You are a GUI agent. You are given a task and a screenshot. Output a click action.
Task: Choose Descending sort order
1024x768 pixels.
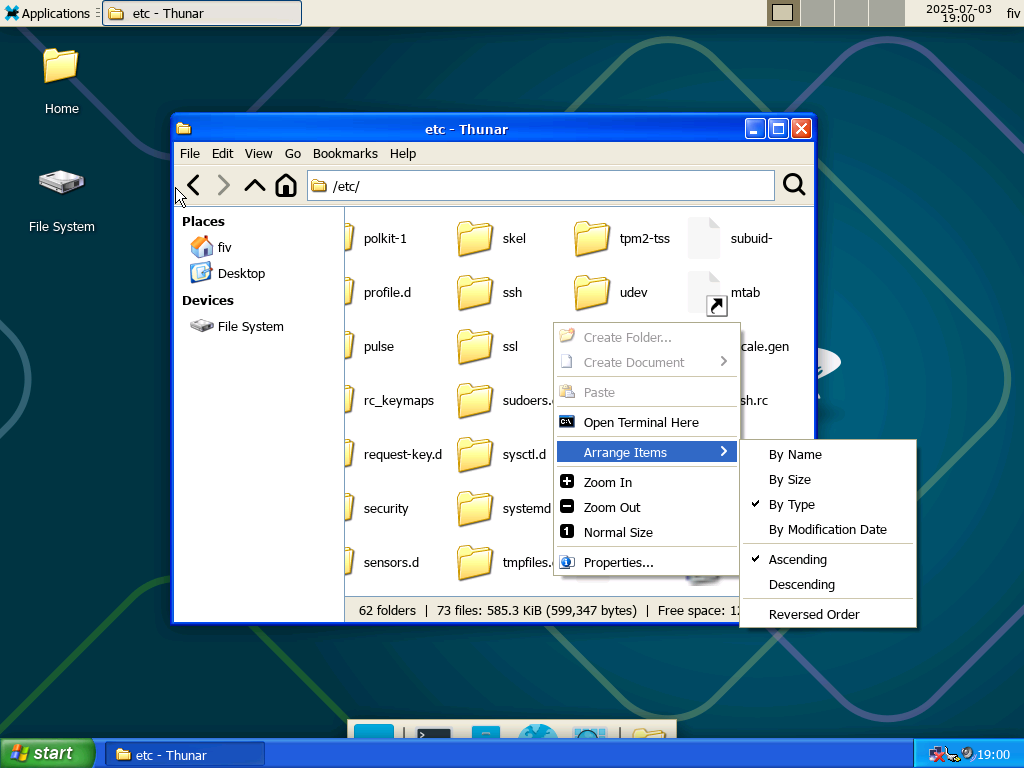click(x=801, y=584)
